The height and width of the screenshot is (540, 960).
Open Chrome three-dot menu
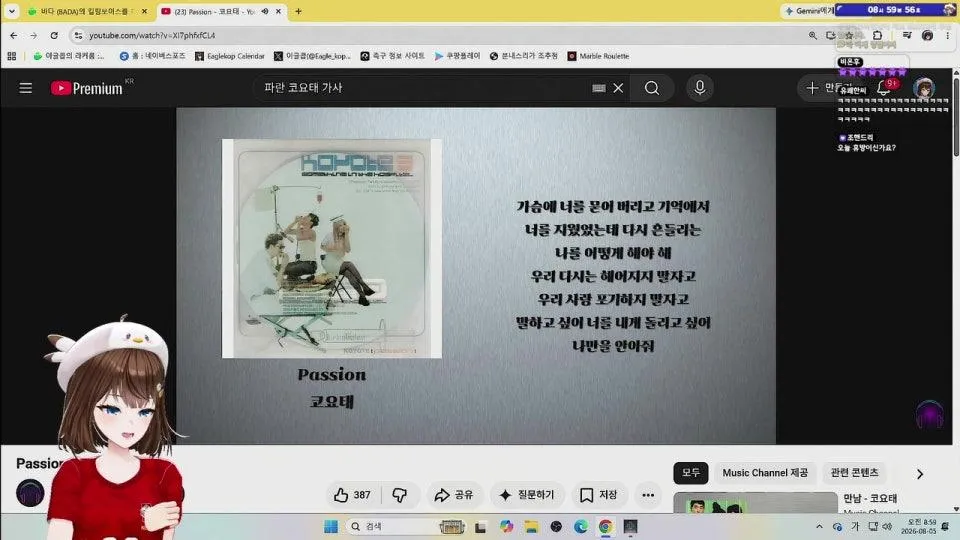947,36
